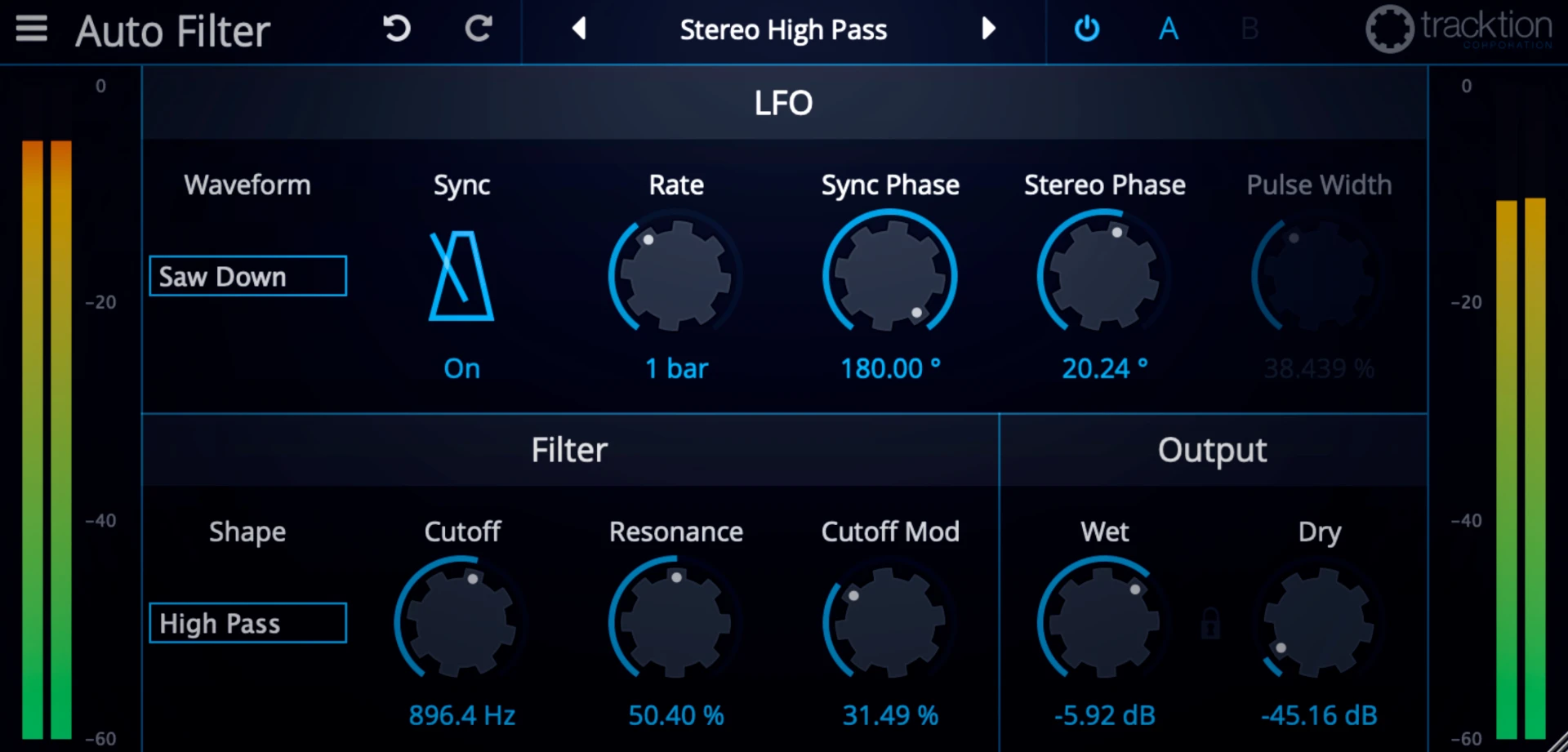This screenshot has width=1568, height=752.
Task: Toggle the Sync metronome icon
Action: (461, 275)
